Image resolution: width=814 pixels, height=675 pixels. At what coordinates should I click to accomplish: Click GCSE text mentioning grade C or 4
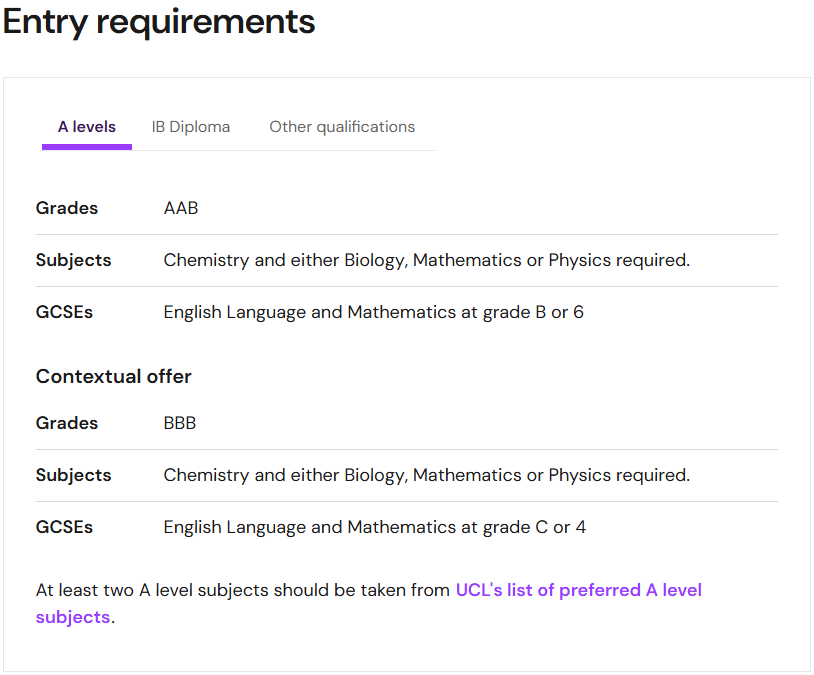click(x=375, y=527)
